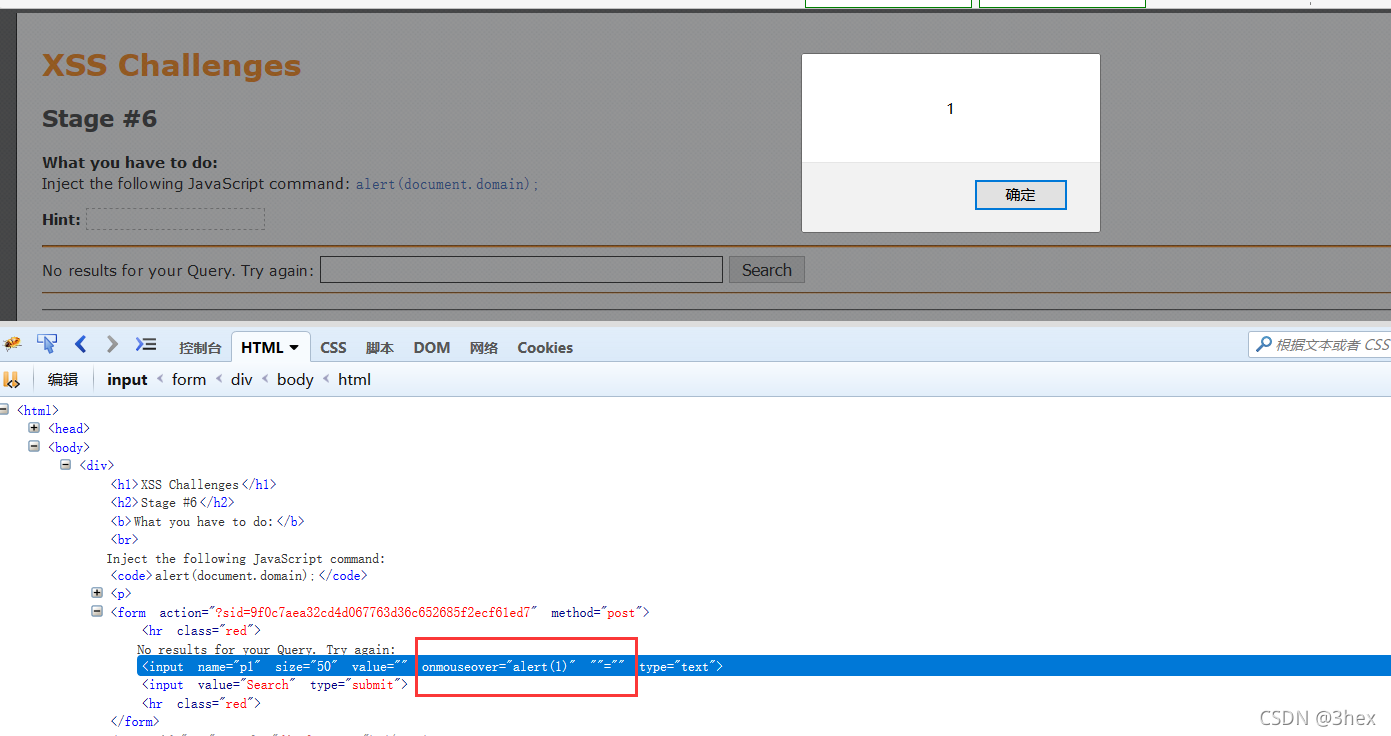Activate the element inspector picker tool
1391x736 pixels.
point(46,343)
